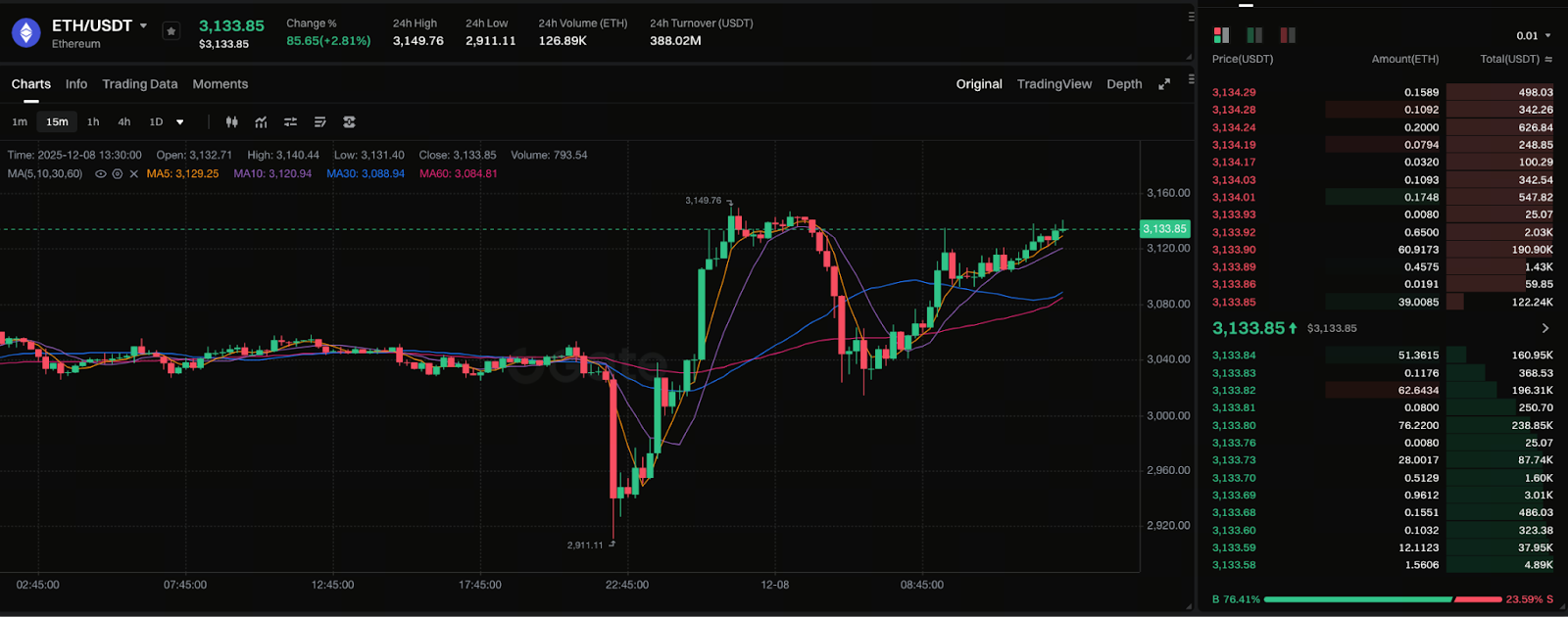The width and height of the screenshot is (1568, 617).
Task: Click the 3,133.85 price tag on chart axis
Action: coord(1165,229)
